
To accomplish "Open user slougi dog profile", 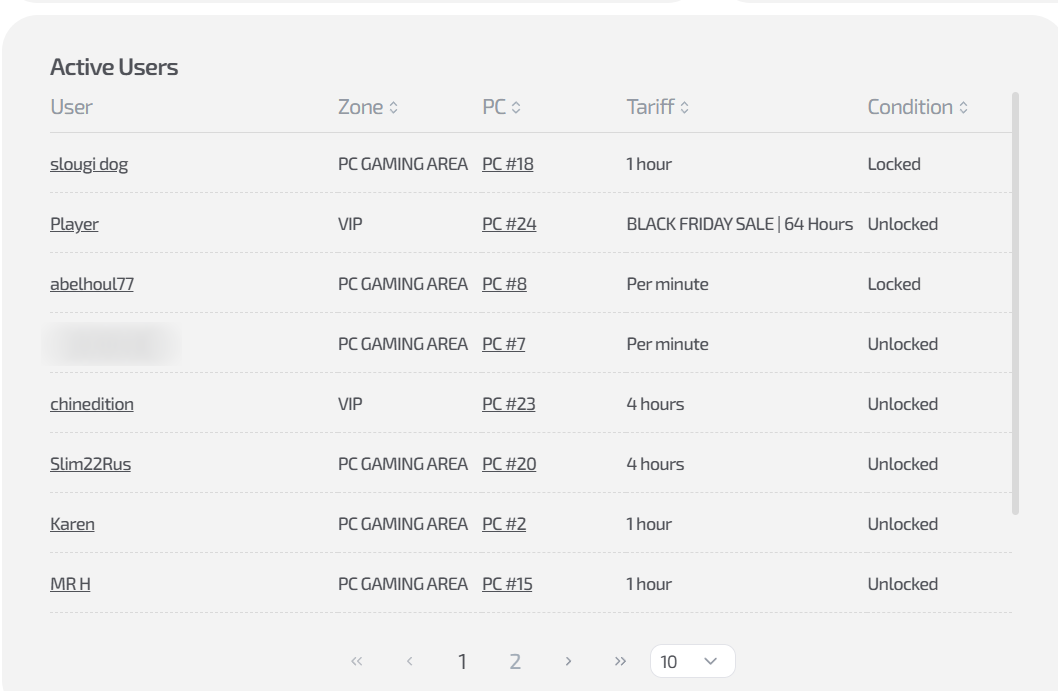I will pos(89,164).
